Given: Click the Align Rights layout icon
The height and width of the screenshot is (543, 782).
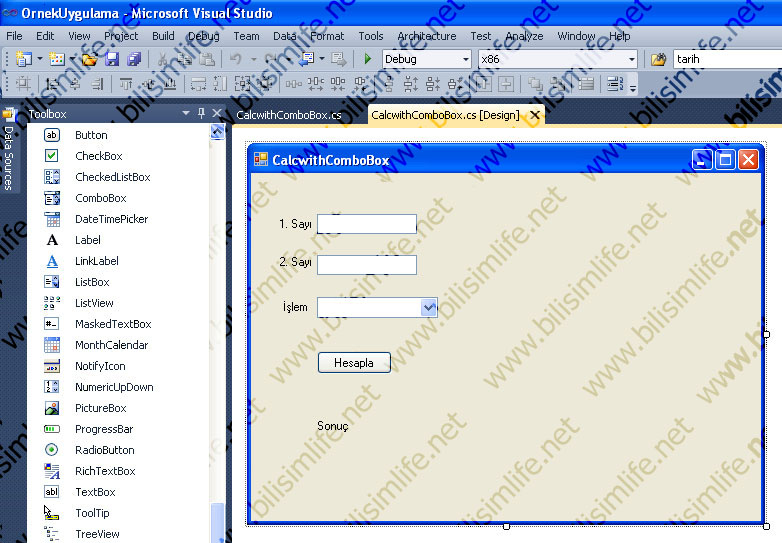Looking at the screenshot, I should 97,83.
